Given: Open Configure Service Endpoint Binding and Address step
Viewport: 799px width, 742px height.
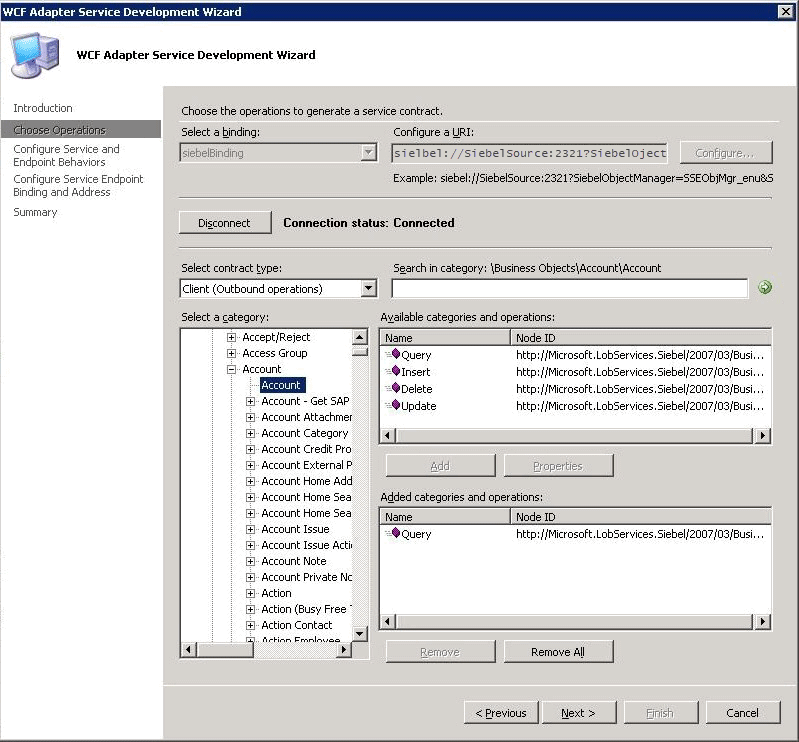Looking at the screenshot, I should click(78, 186).
